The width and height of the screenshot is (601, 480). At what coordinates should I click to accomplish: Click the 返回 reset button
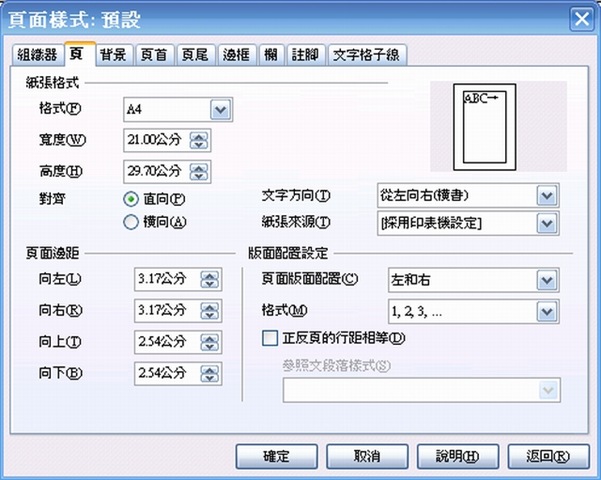(x=548, y=456)
